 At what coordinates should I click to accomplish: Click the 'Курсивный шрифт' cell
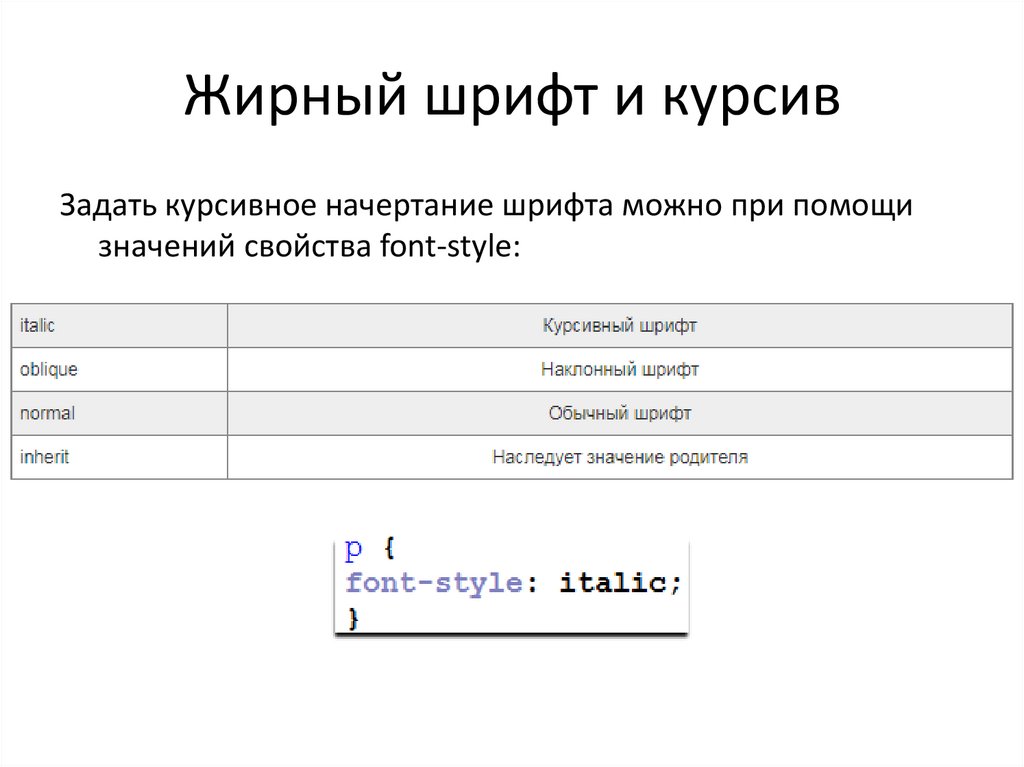tap(620, 325)
